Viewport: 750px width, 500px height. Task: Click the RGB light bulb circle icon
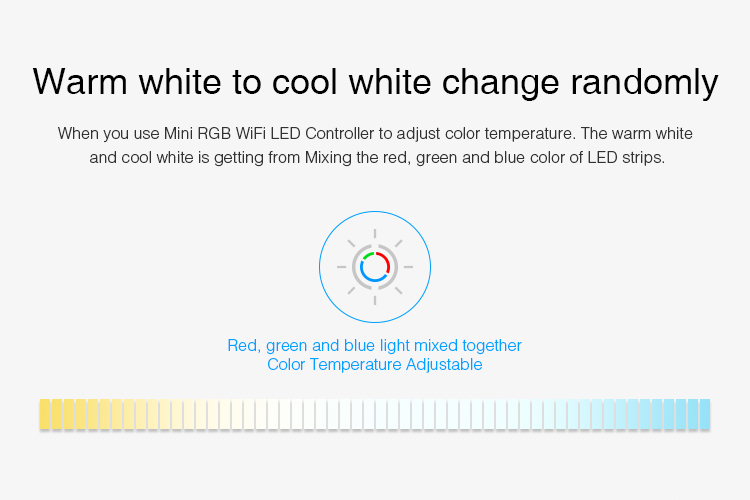click(375, 267)
